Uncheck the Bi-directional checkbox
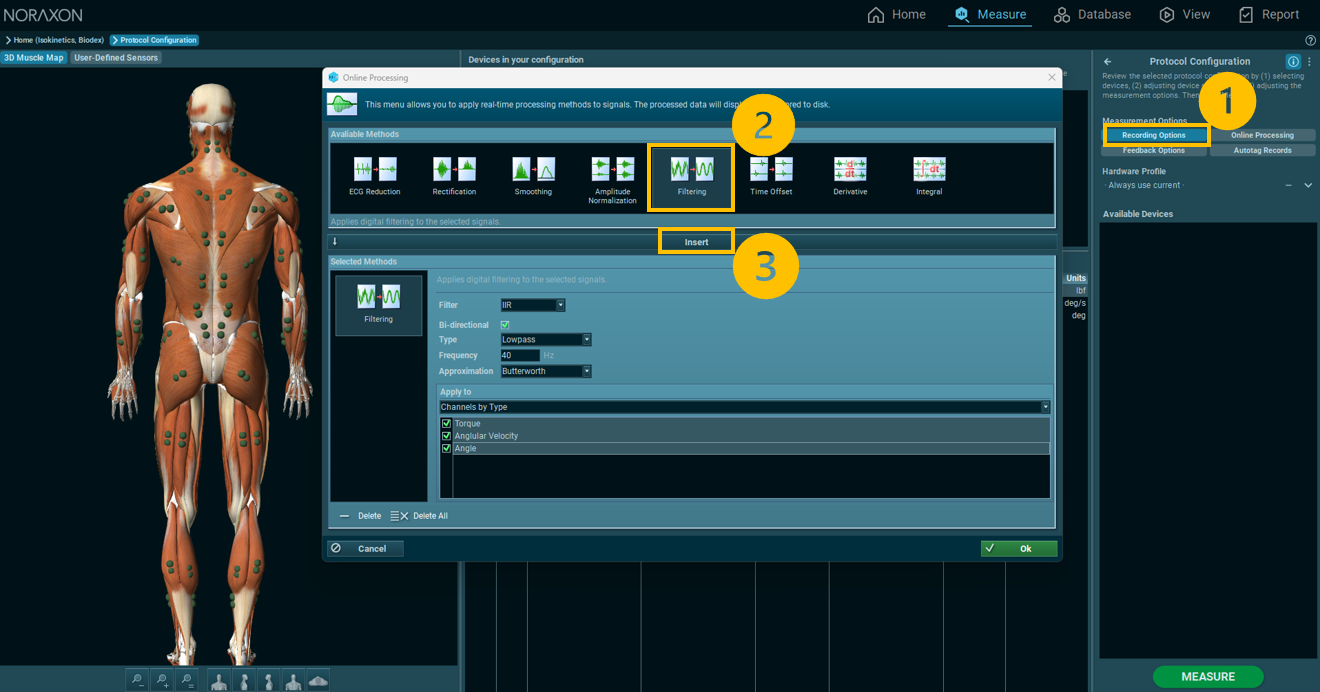The width and height of the screenshot is (1320, 692). 505,325
